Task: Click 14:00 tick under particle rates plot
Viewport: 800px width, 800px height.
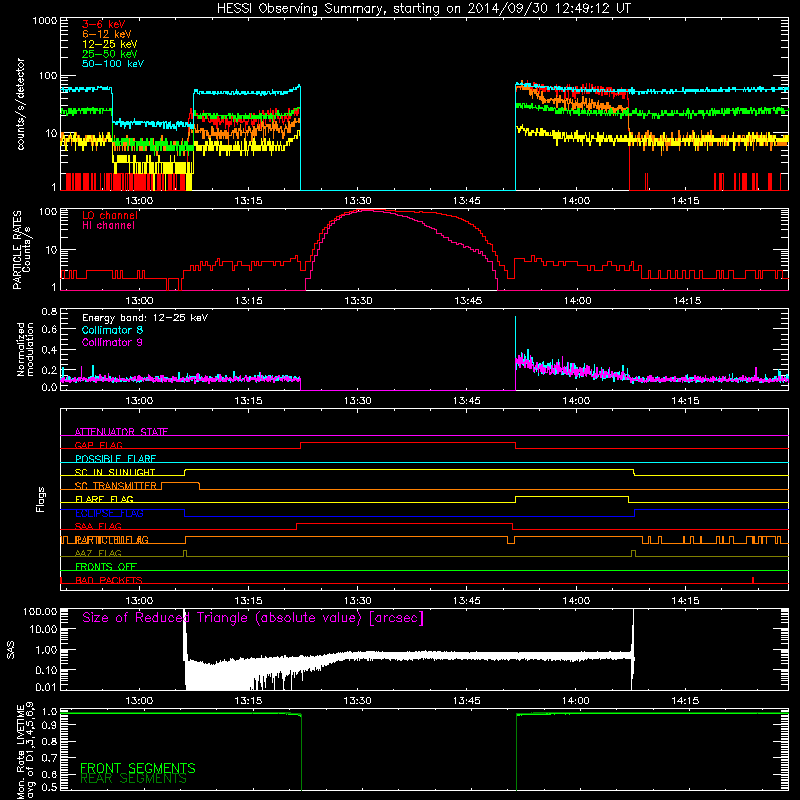Action: coord(577,301)
